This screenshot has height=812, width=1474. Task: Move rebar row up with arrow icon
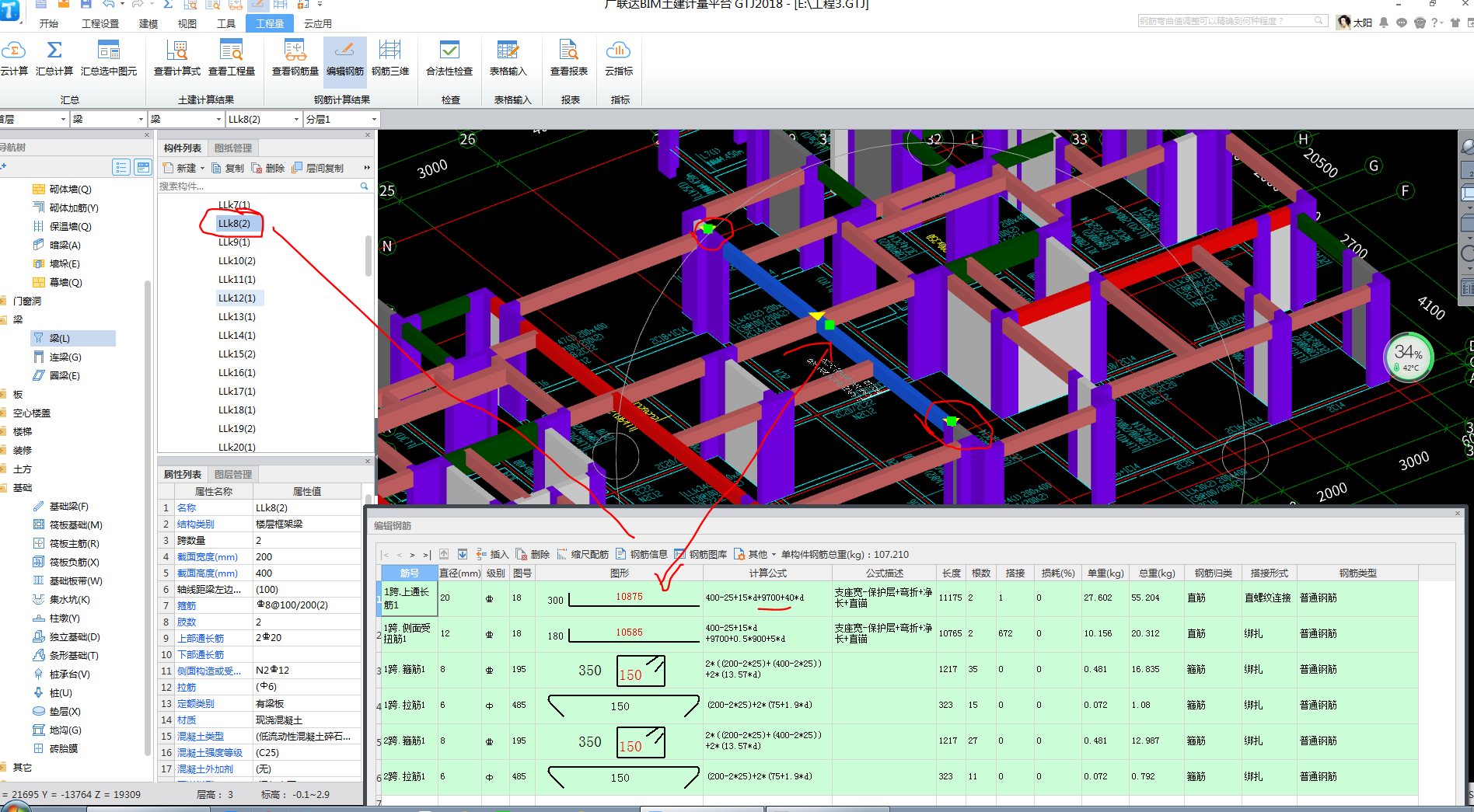(x=444, y=554)
